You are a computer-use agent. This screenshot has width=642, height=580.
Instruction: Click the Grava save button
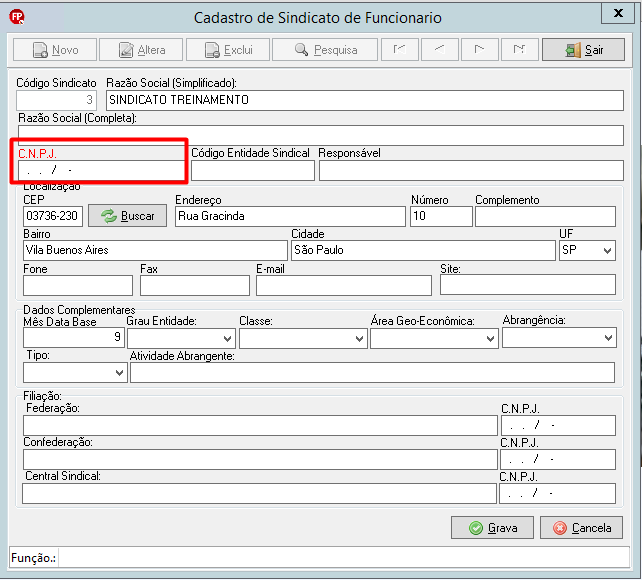[x=493, y=528]
